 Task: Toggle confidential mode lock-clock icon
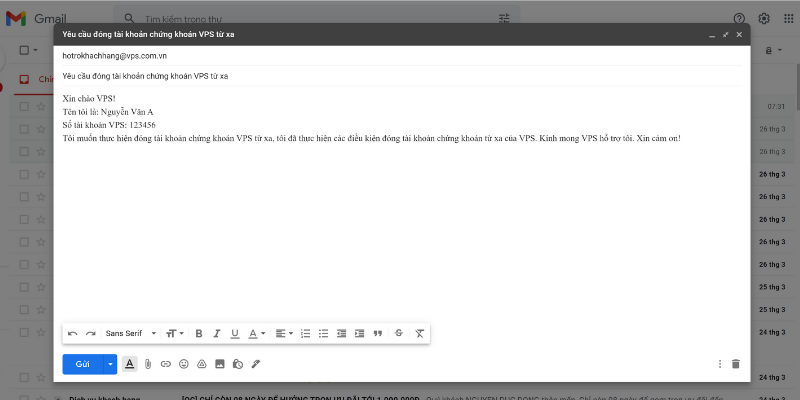pyautogui.click(x=238, y=364)
